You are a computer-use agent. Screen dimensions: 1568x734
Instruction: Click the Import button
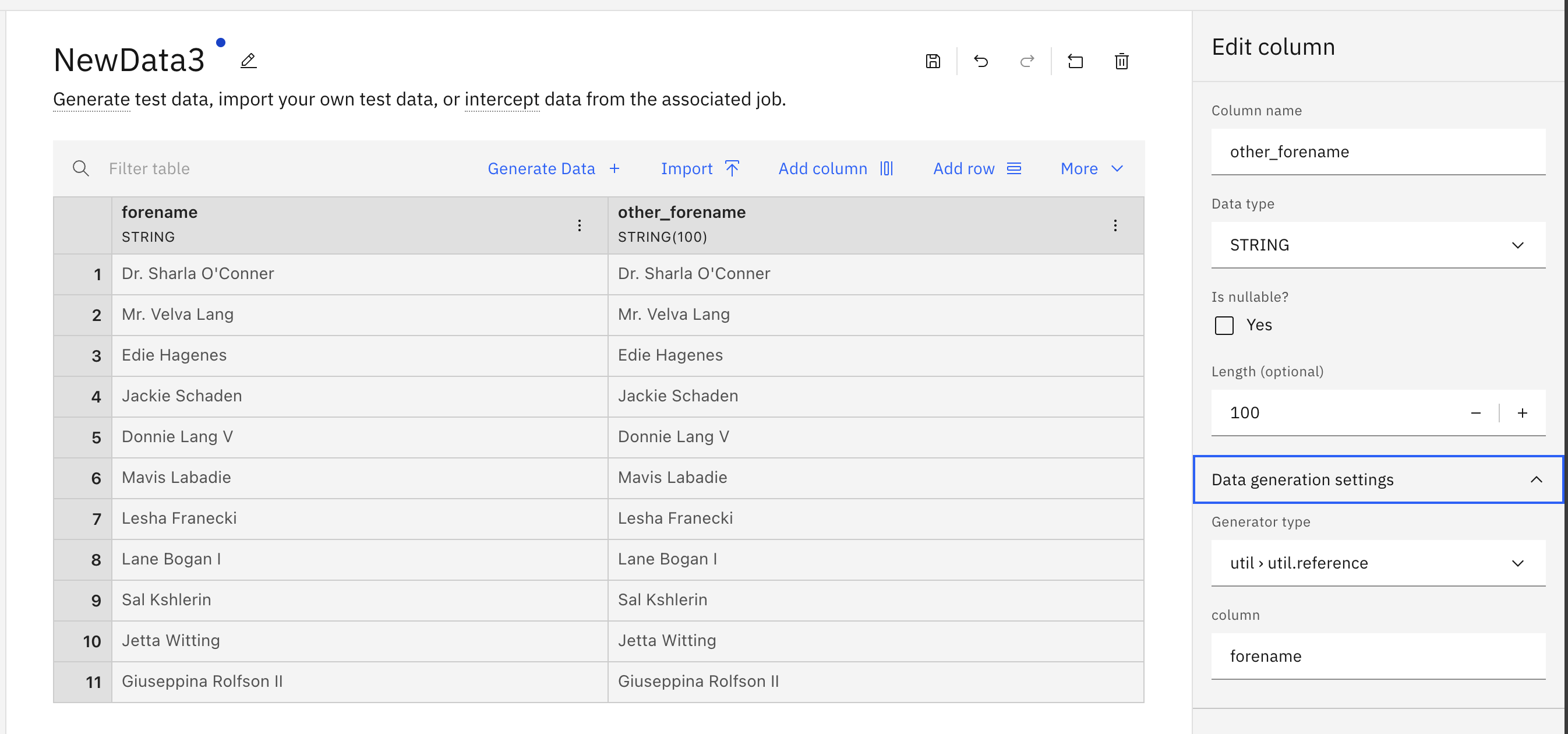[x=700, y=168]
